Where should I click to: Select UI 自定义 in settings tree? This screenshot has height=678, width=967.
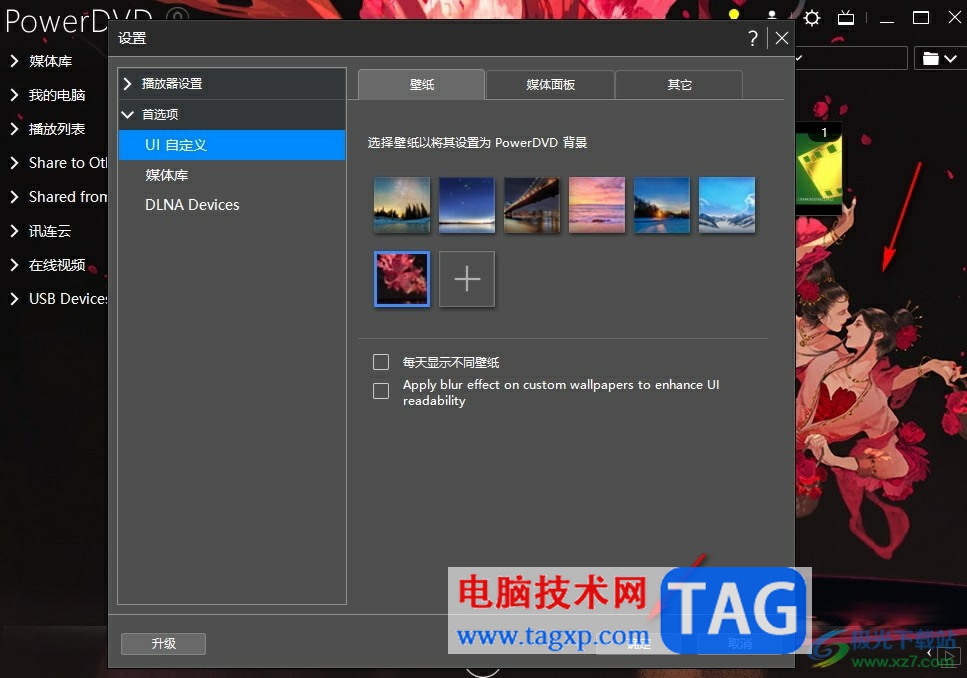point(232,145)
